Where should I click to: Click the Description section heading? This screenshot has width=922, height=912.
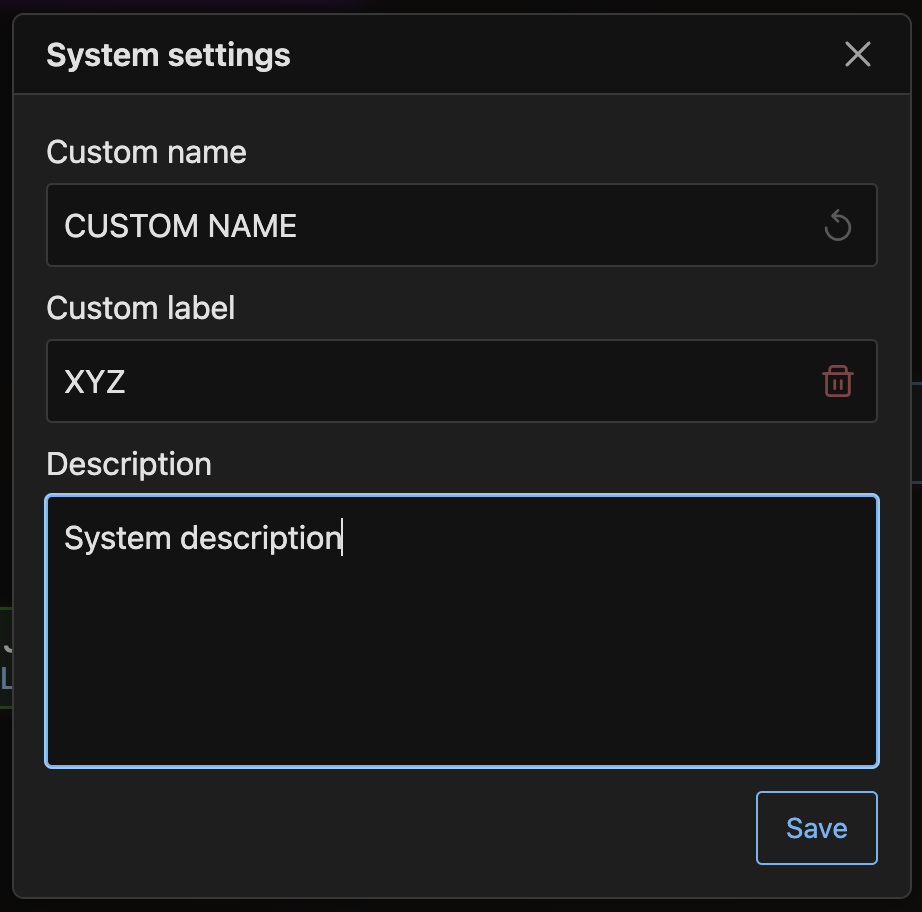[x=128, y=463]
